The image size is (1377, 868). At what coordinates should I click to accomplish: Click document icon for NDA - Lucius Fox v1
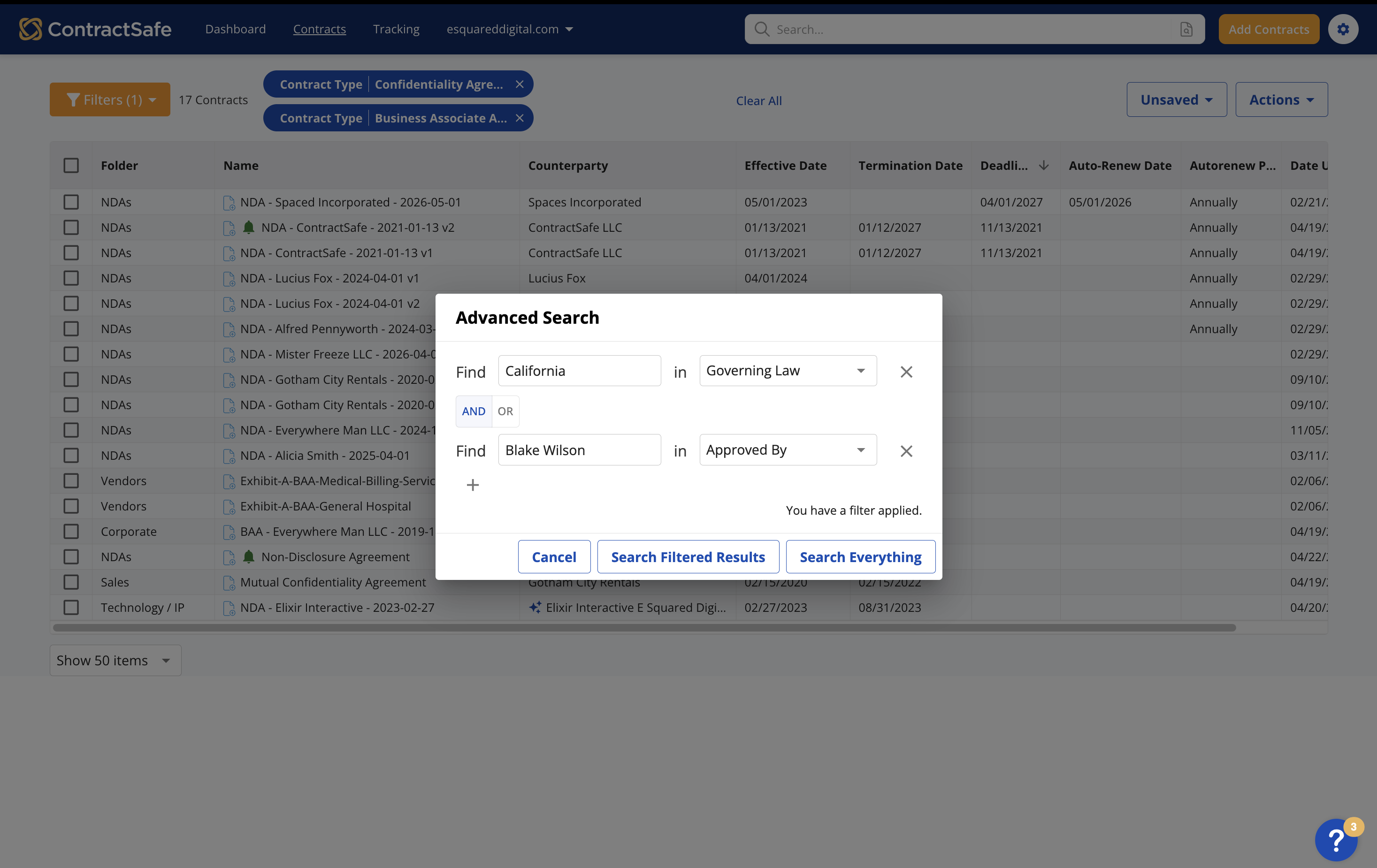229,279
